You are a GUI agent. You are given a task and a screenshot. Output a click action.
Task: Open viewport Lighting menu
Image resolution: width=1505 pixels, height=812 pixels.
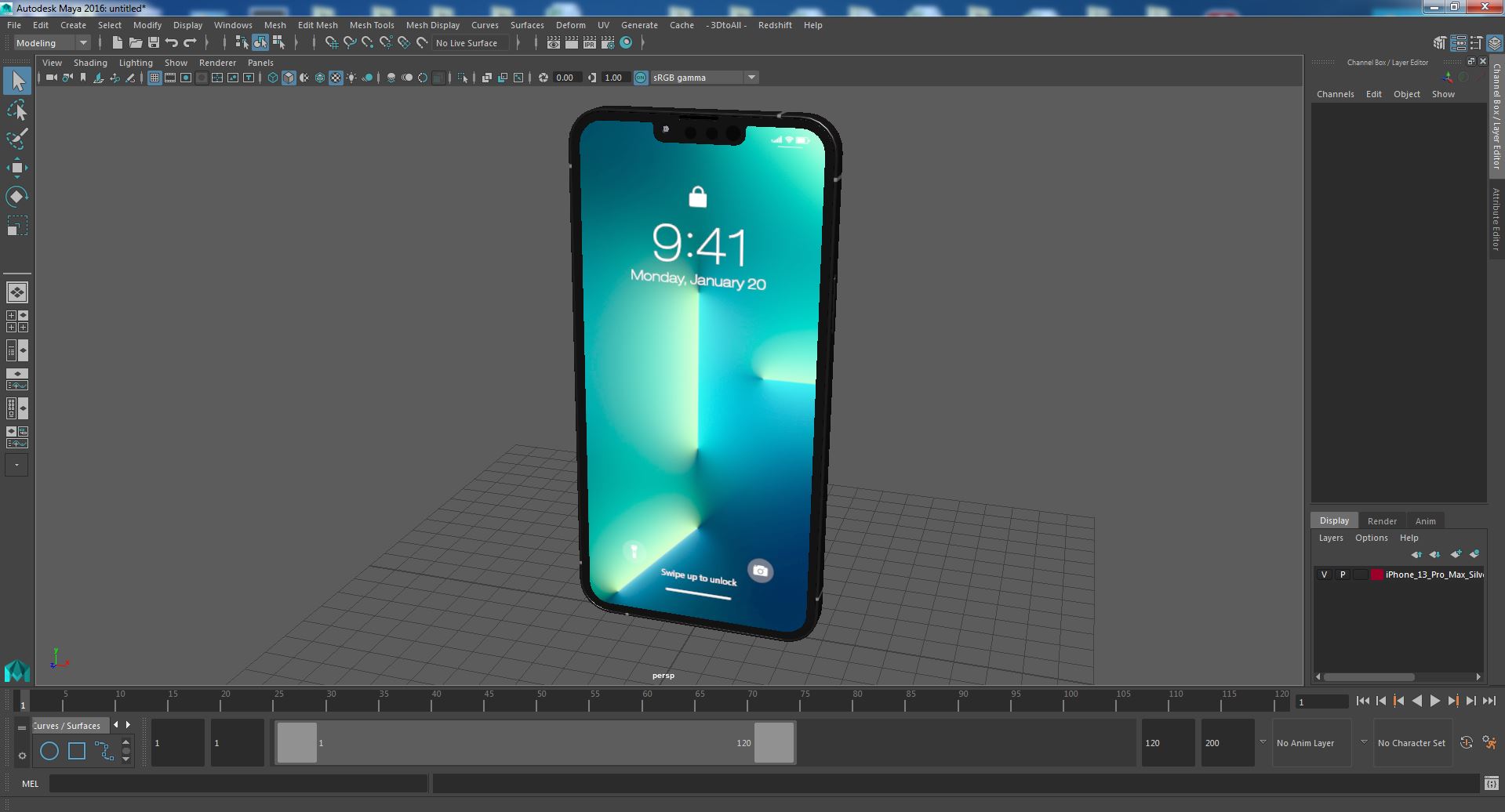click(x=136, y=63)
